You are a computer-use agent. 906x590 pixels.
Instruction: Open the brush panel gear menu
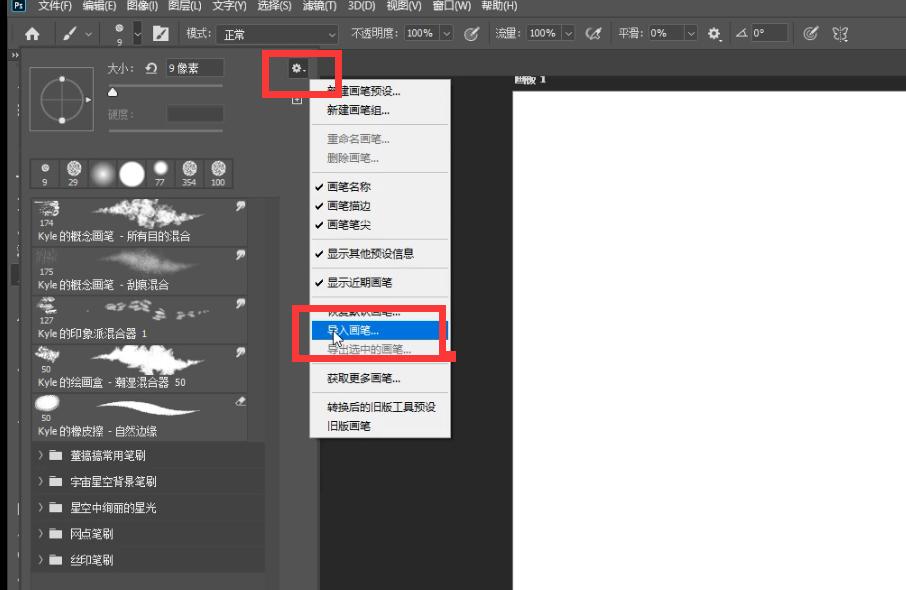(x=296, y=70)
